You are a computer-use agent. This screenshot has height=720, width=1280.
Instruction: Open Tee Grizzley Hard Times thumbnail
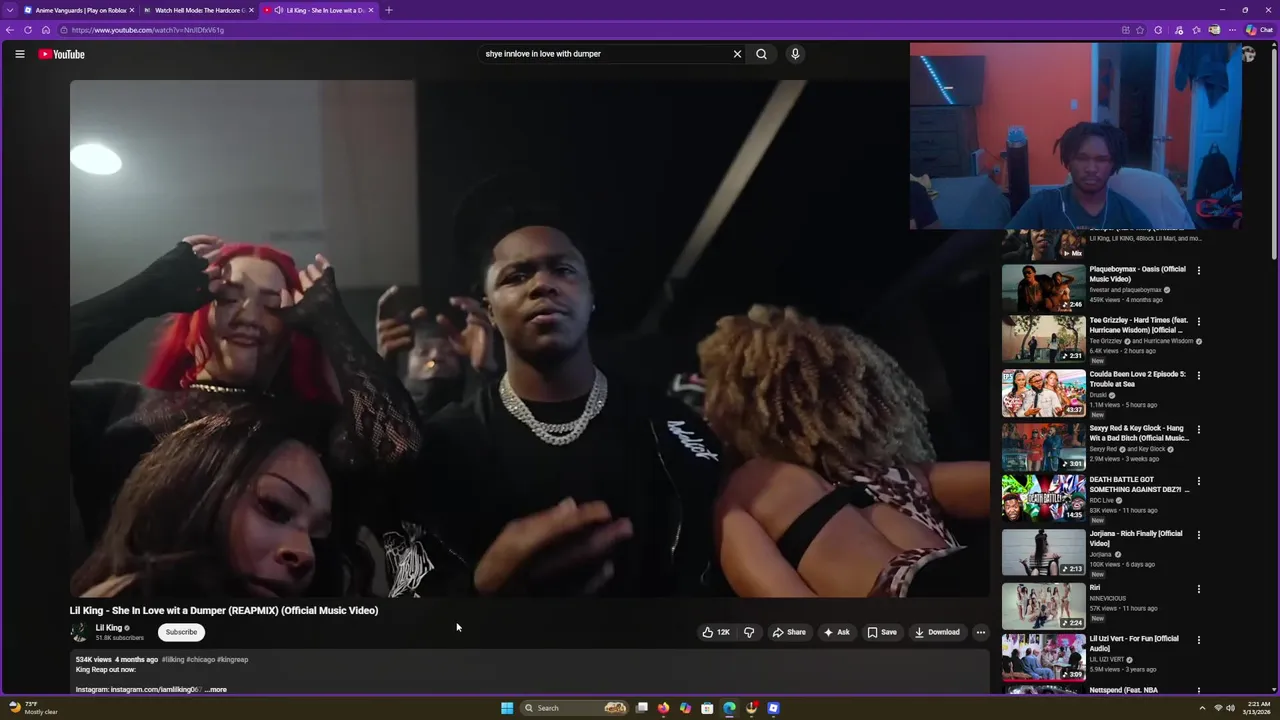coord(1043,339)
